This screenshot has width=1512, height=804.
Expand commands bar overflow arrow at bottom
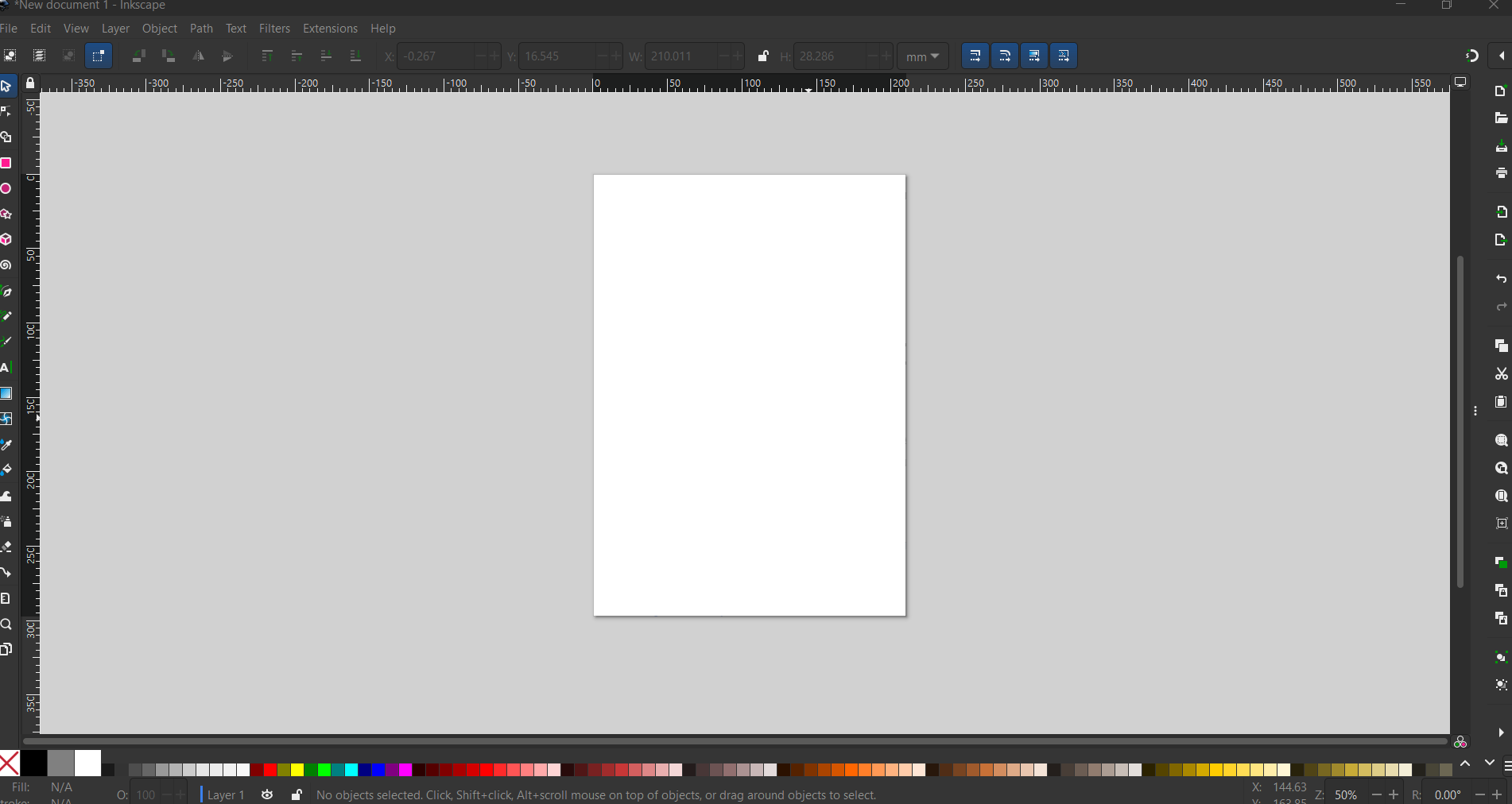pyautogui.click(x=1501, y=732)
